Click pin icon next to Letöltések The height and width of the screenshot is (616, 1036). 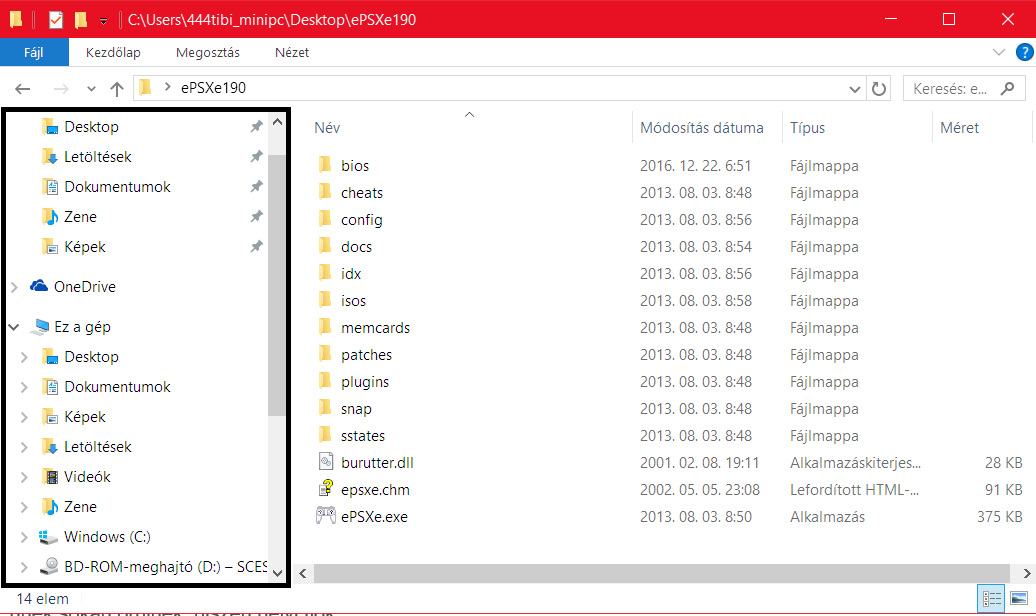tap(256, 156)
